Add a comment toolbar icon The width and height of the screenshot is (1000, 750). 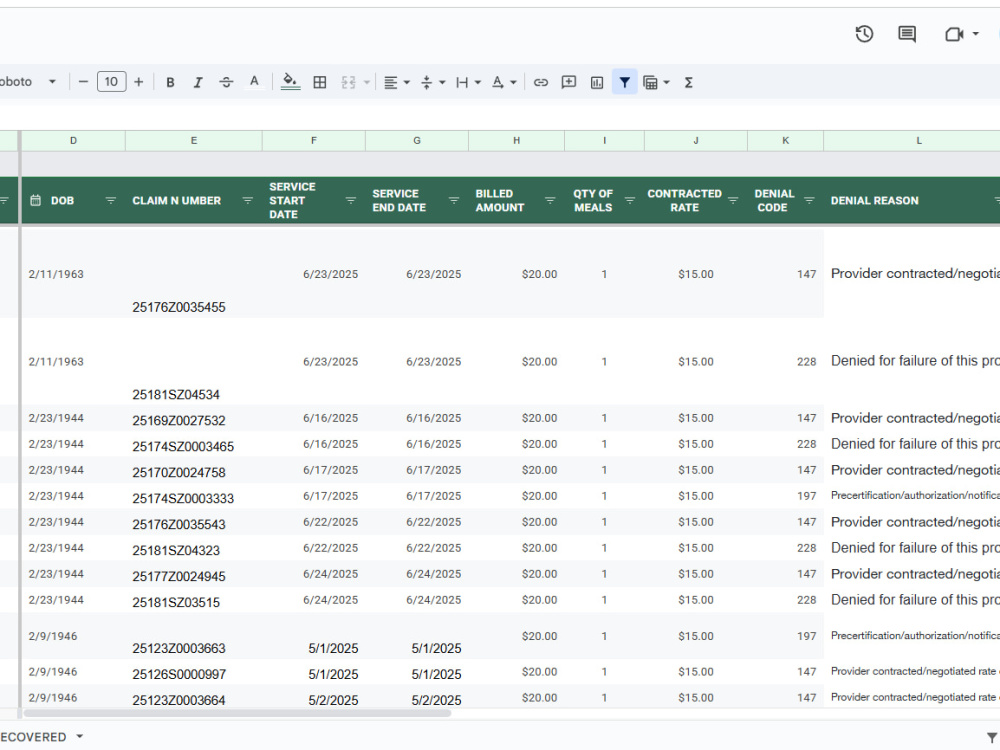click(x=569, y=82)
